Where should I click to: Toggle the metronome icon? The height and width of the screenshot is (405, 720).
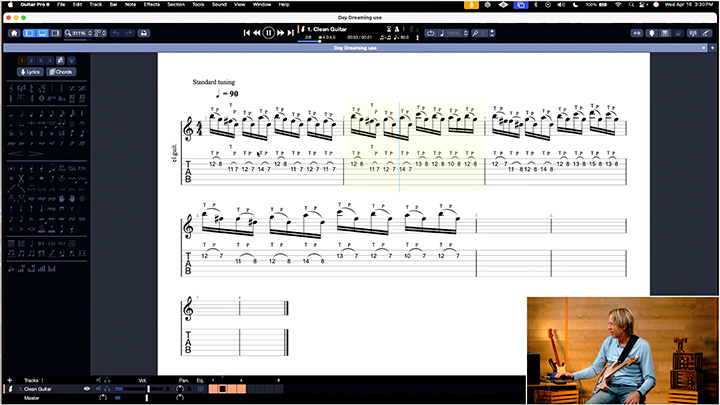(397, 29)
